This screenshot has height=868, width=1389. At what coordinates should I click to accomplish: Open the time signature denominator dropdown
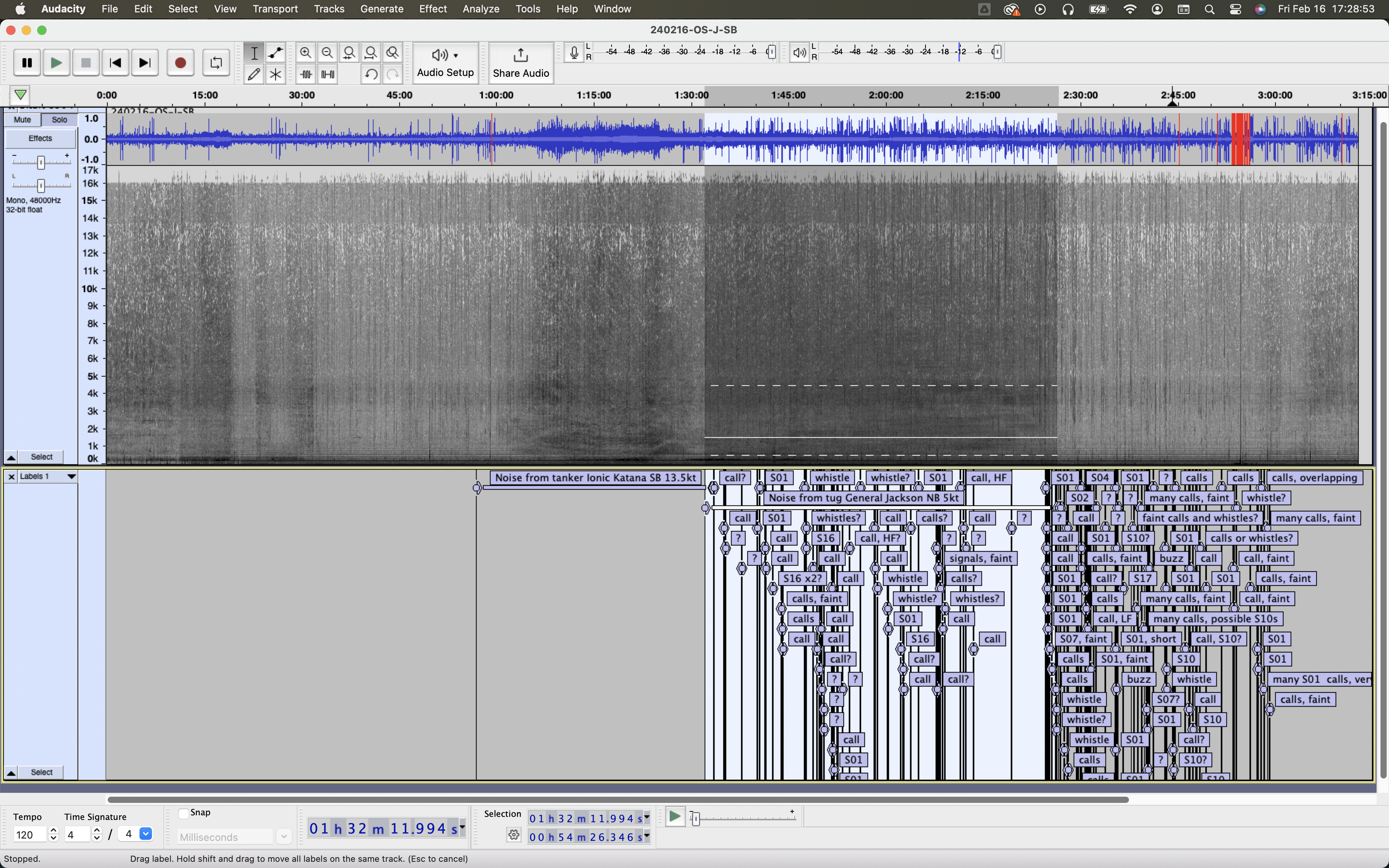click(x=146, y=834)
